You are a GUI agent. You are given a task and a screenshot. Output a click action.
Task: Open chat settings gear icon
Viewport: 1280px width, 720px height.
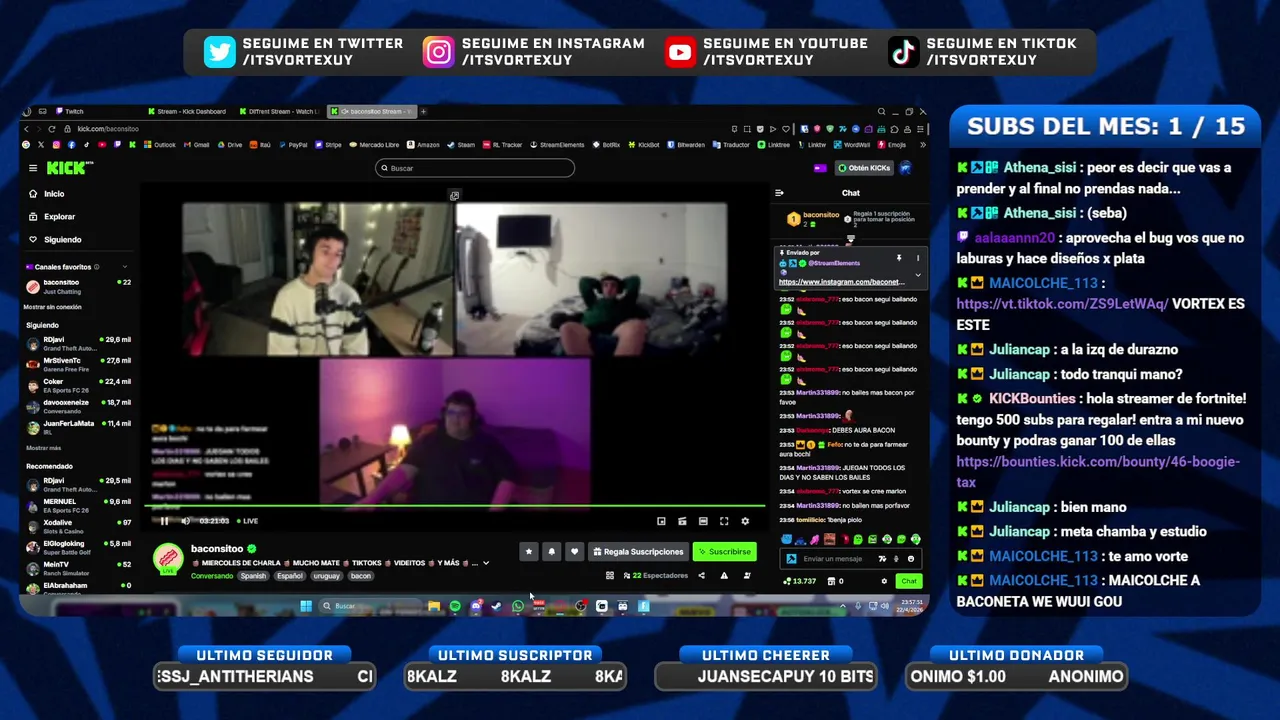click(x=884, y=581)
